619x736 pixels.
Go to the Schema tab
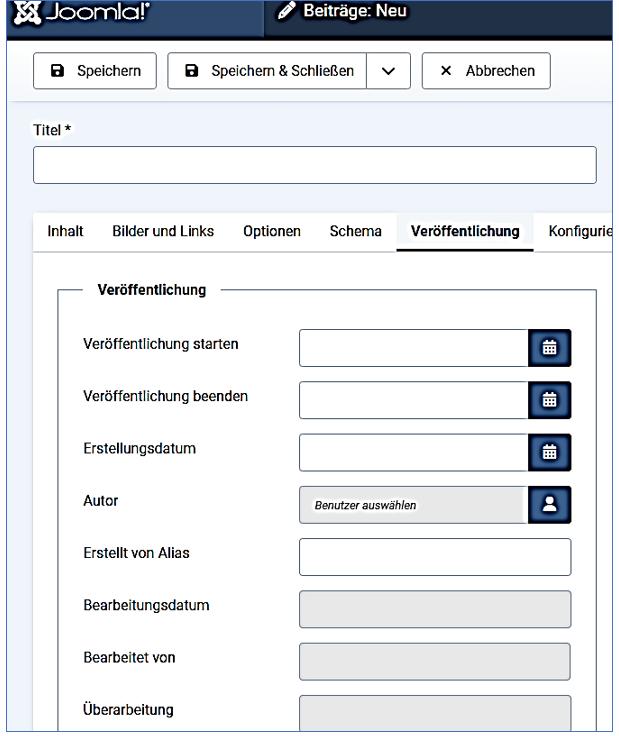pyautogui.click(x=355, y=231)
